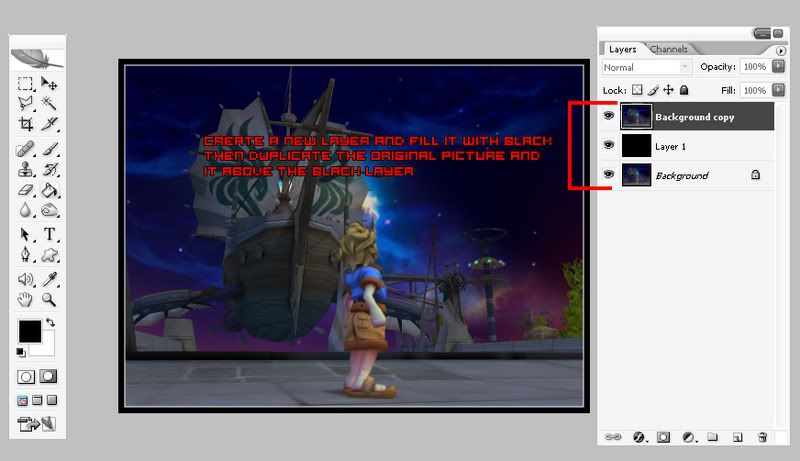This screenshot has height=461, width=800.
Task: Select the Magic Wand tool
Action: click(49, 104)
